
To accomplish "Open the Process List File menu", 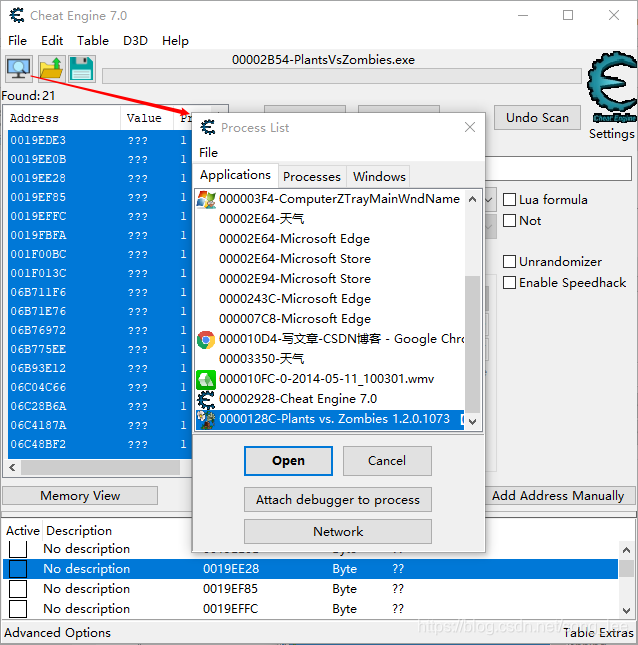I will click(209, 153).
